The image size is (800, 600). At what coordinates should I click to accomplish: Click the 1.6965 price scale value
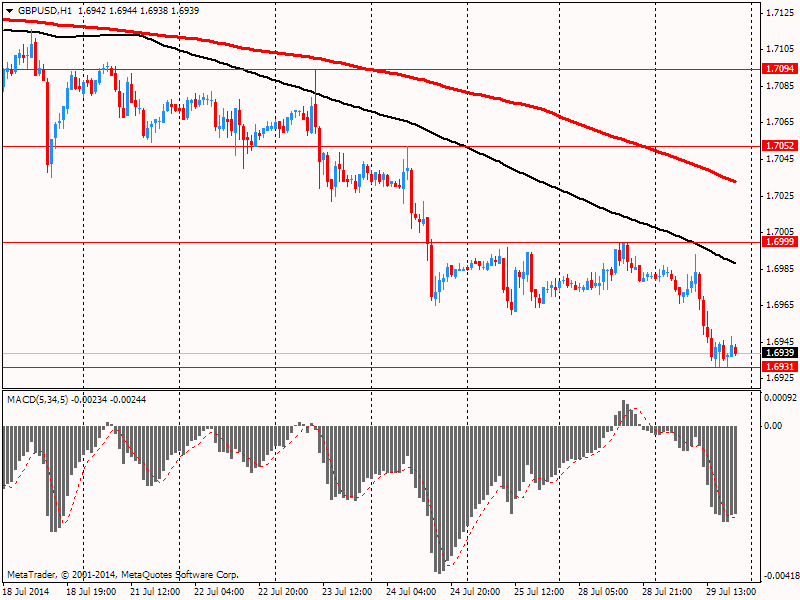coord(780,305)
